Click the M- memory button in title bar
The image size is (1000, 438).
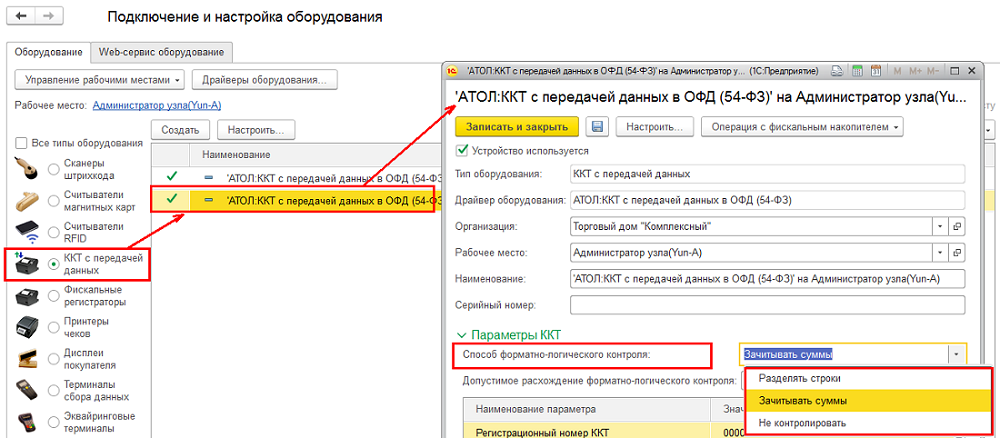[934, 71]
